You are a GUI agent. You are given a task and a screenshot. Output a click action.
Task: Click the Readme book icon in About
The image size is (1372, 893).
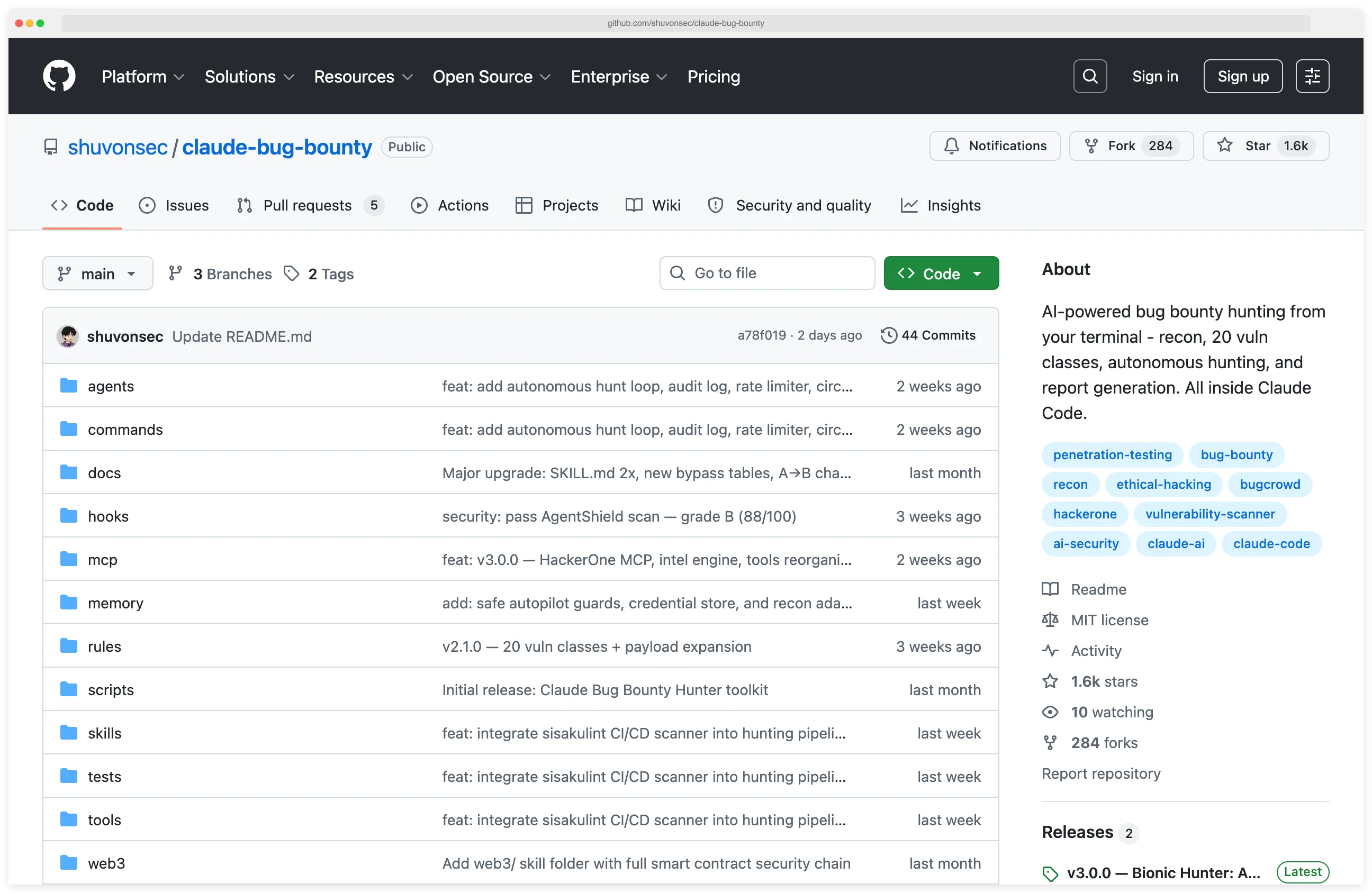point(1050,589)
